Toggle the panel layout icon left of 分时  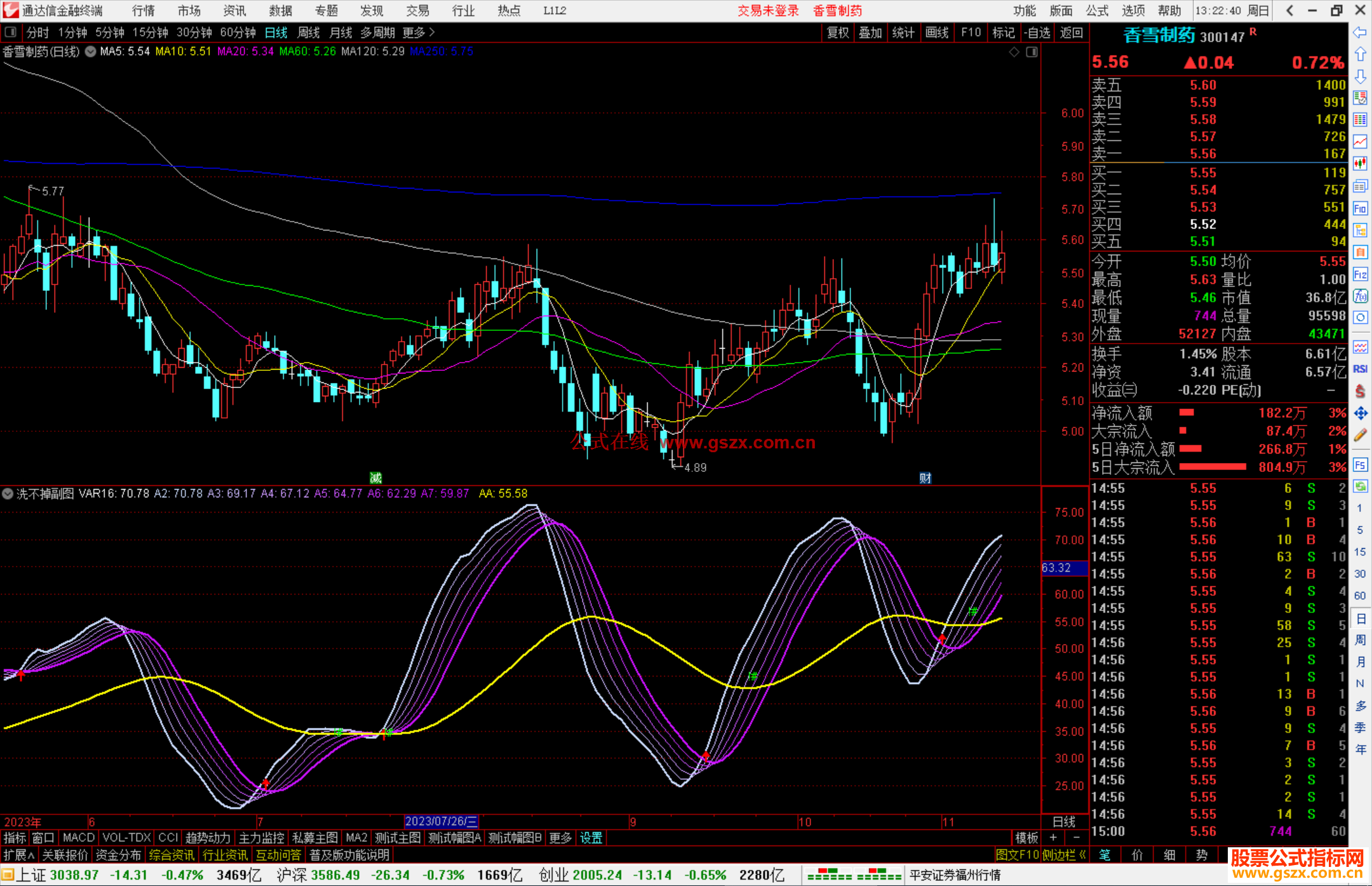click(10, 32)
